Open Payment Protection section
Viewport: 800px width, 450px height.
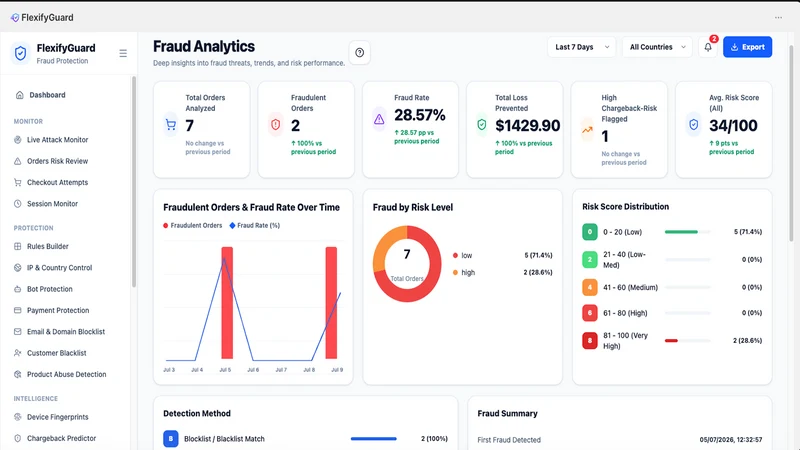tap(58, 310)
